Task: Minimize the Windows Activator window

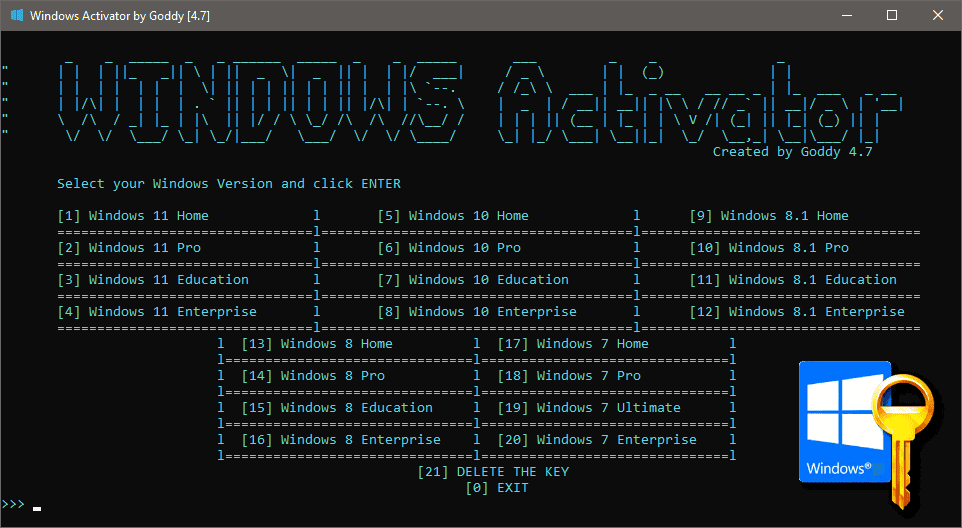Action: (847, 15)
